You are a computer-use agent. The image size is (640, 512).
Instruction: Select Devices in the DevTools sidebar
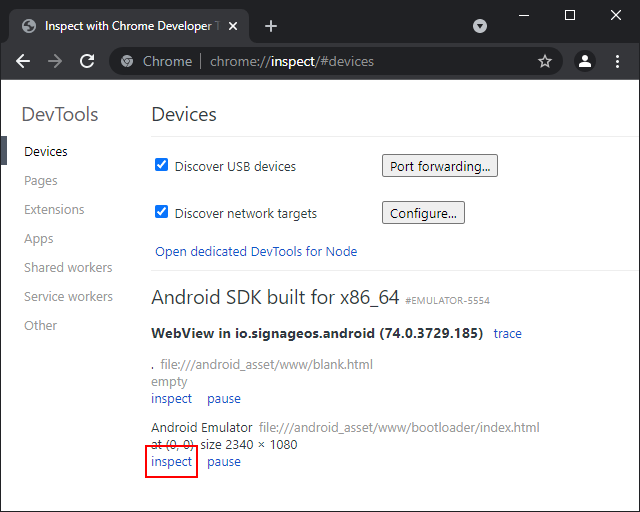click(x=46, y=151)
